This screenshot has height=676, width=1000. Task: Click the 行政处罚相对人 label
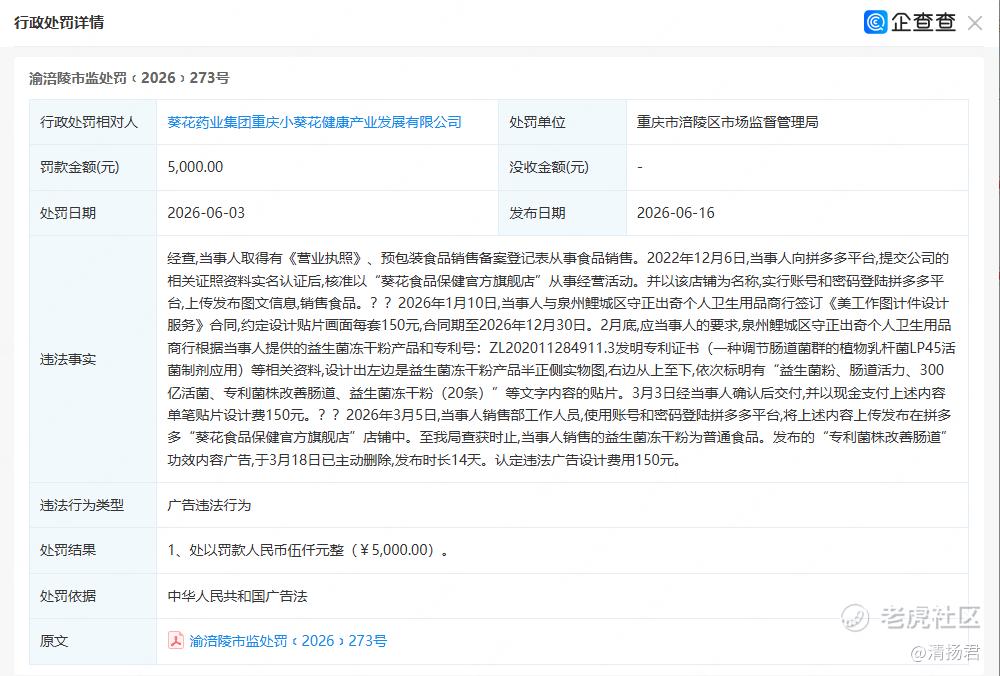[89, 122]
